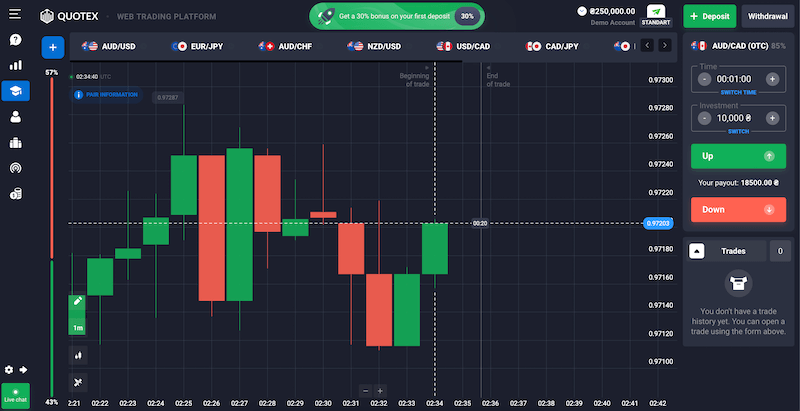Open the hamburger menu beside the Quotex logo

[15, 17]
